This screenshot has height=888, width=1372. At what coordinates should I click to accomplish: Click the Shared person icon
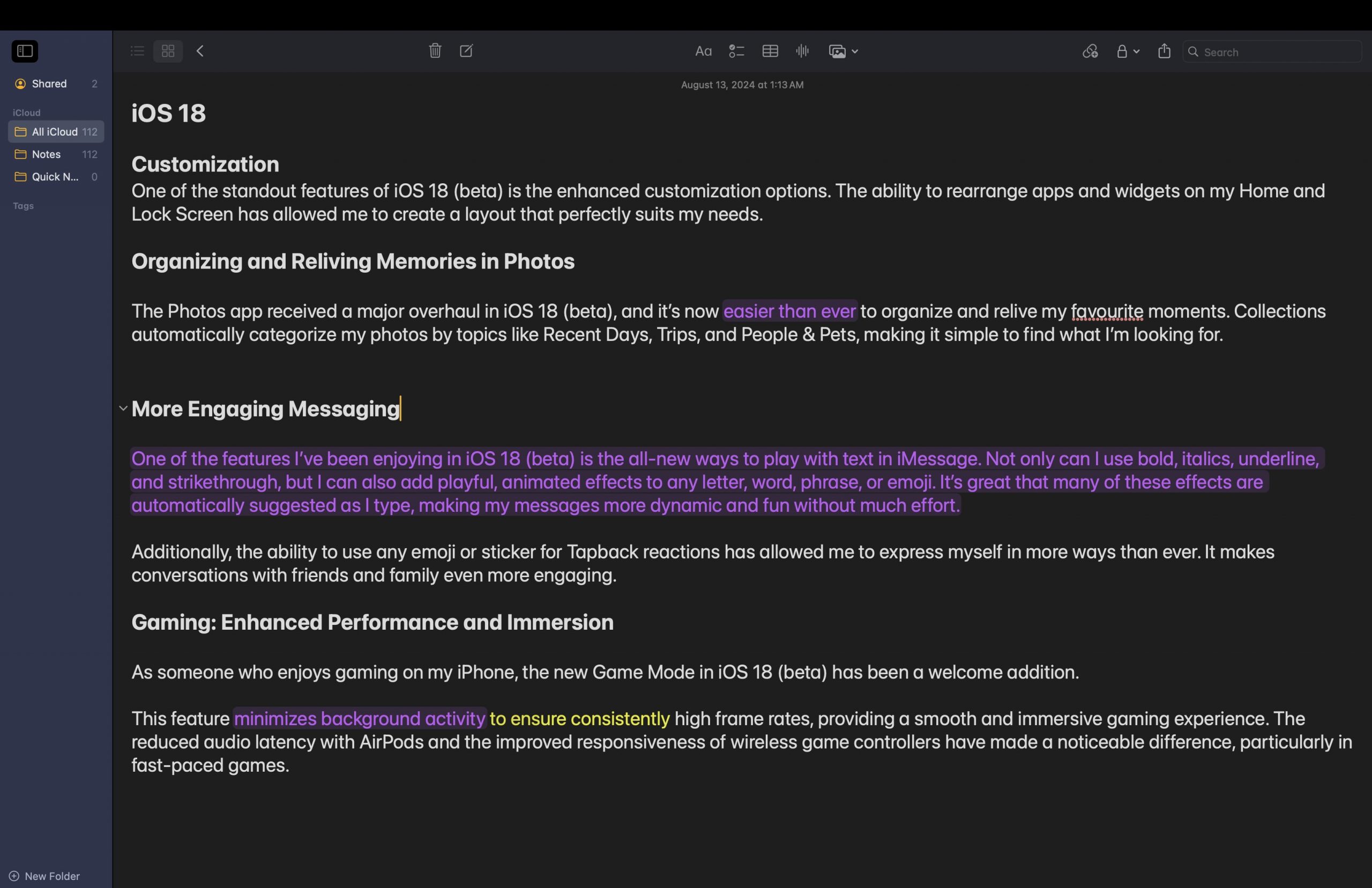pos(20,84)
